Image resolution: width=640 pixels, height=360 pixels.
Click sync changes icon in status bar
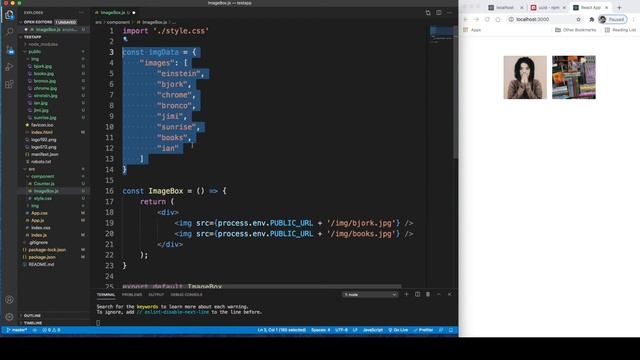pos(35,330)
